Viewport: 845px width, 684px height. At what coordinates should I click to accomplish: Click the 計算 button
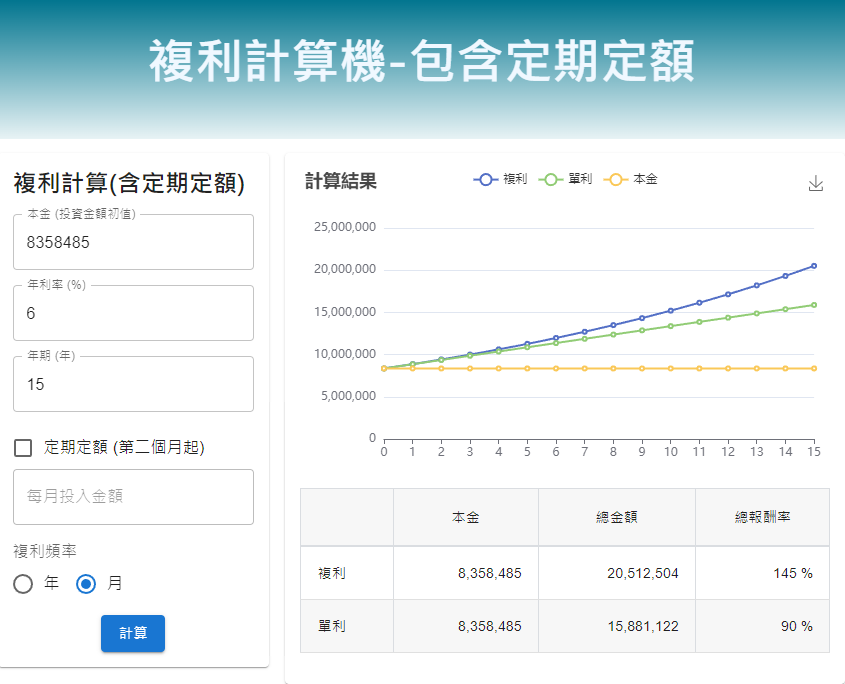coord(133,633)
